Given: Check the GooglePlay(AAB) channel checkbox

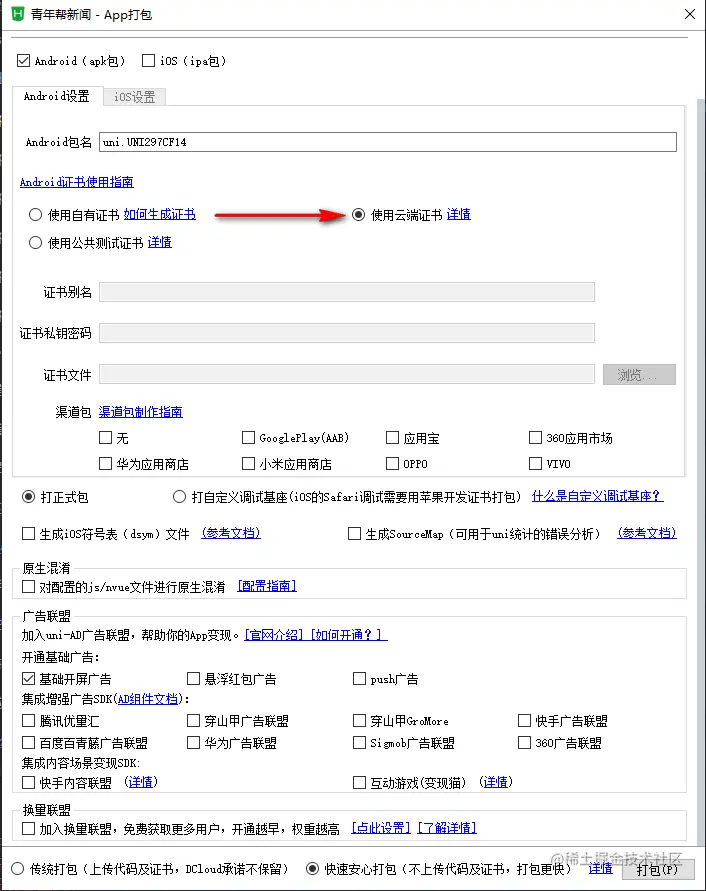Looking at the screenshot, I should [x=248, y=438].
